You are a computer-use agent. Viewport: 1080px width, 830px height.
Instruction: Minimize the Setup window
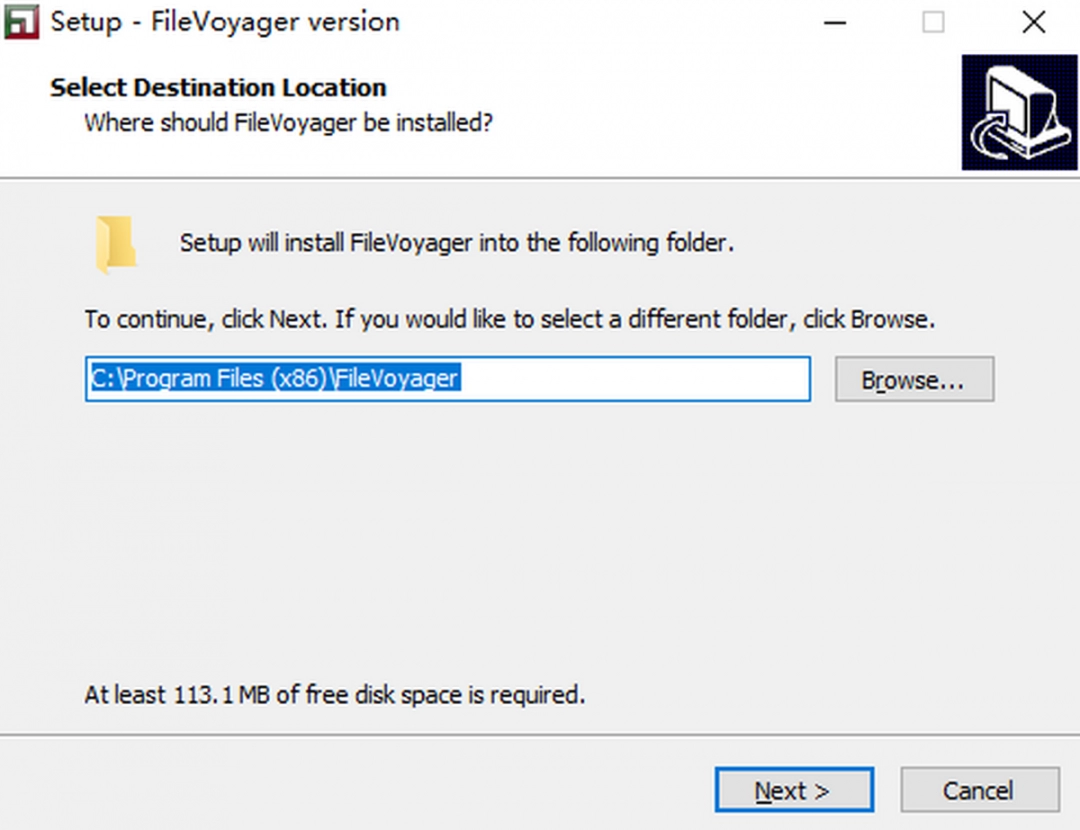pos(835,21)
